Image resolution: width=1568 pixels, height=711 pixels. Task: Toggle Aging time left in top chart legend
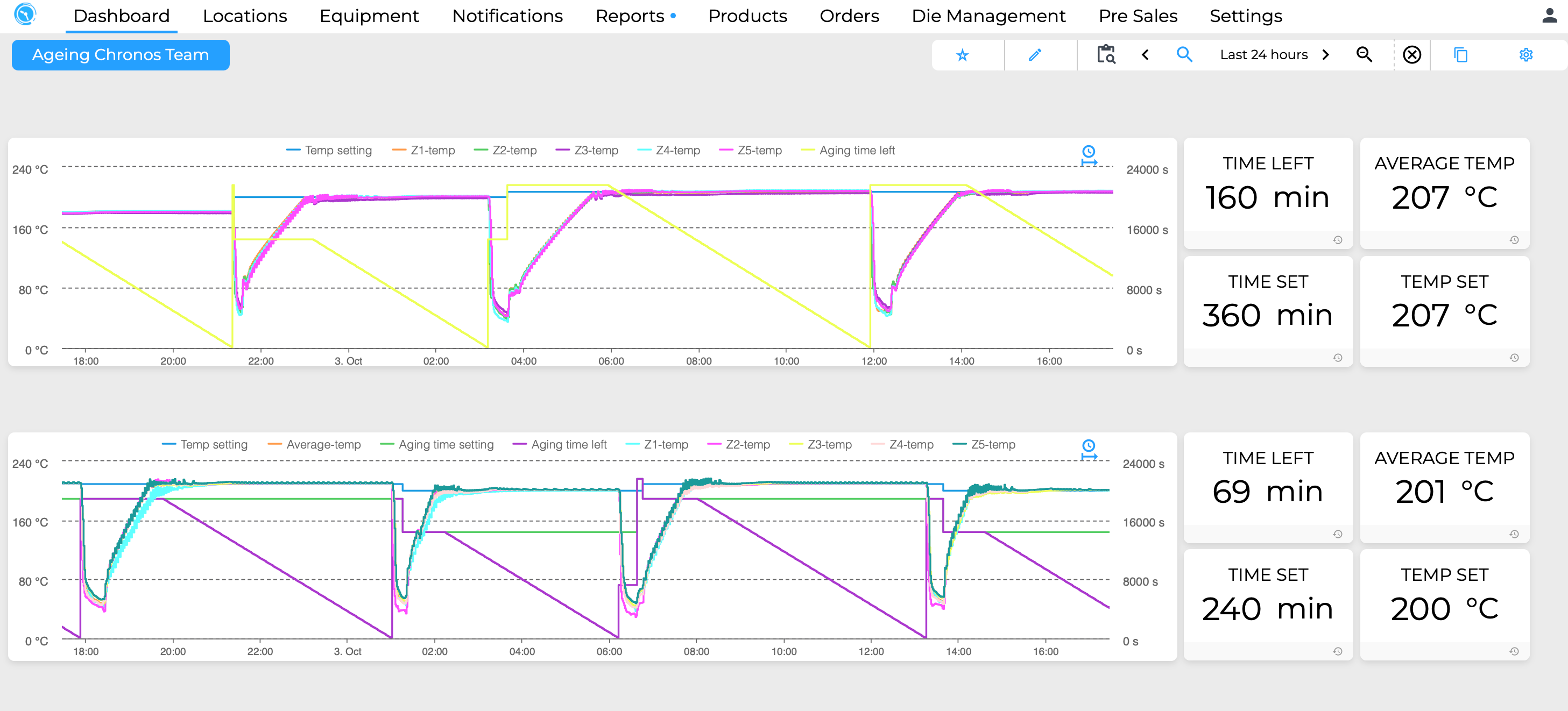[x=848, y=150]
